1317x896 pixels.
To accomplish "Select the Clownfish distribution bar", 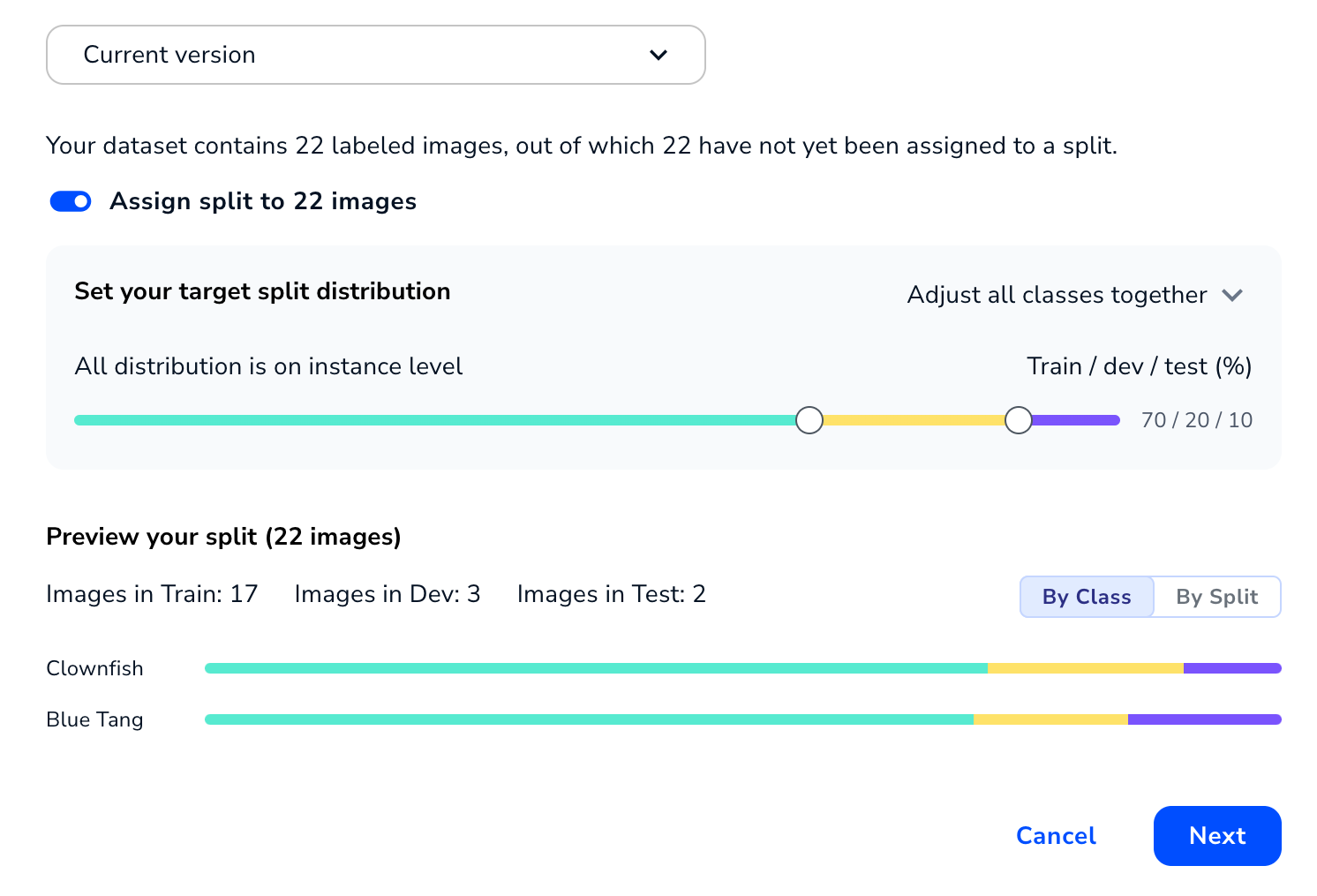I will pyautogui.click(x=618, y=668).
